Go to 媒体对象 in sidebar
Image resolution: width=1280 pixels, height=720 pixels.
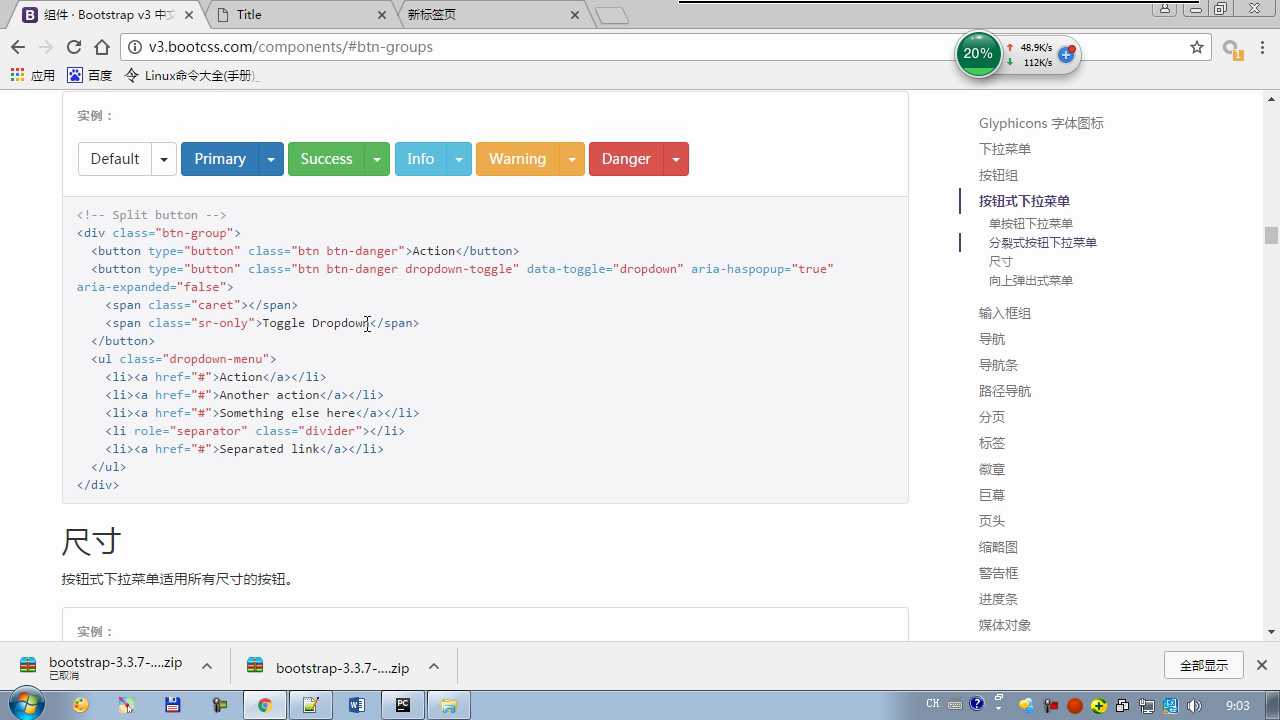(x=1005, y=625)
